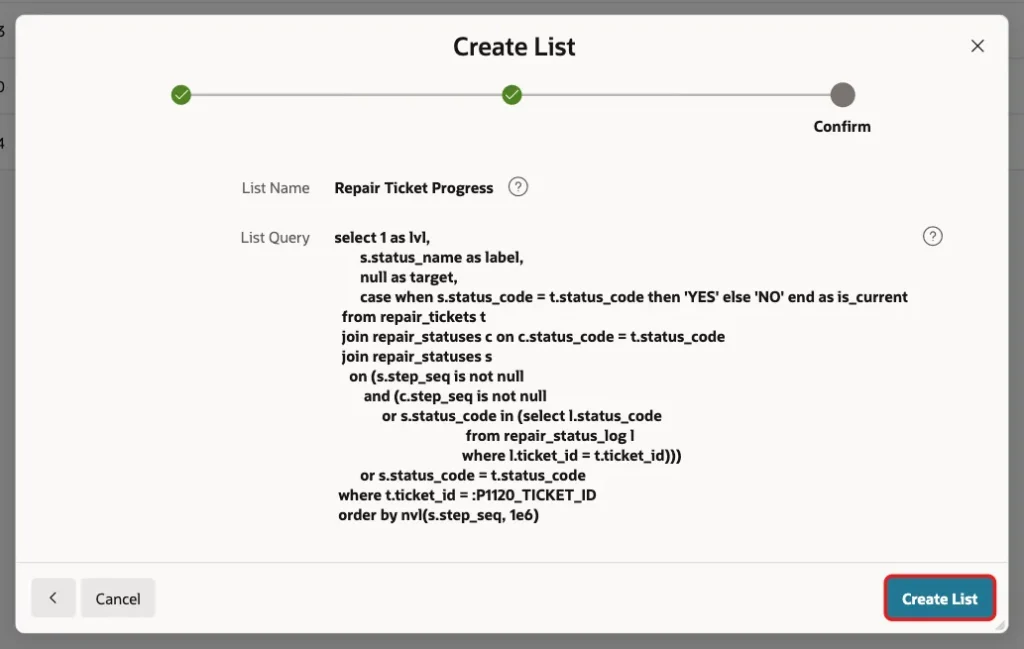Click the 'and (c.step_seq is not null' line
Viewport: 1024px width, 649px height.
coord(455,396)
